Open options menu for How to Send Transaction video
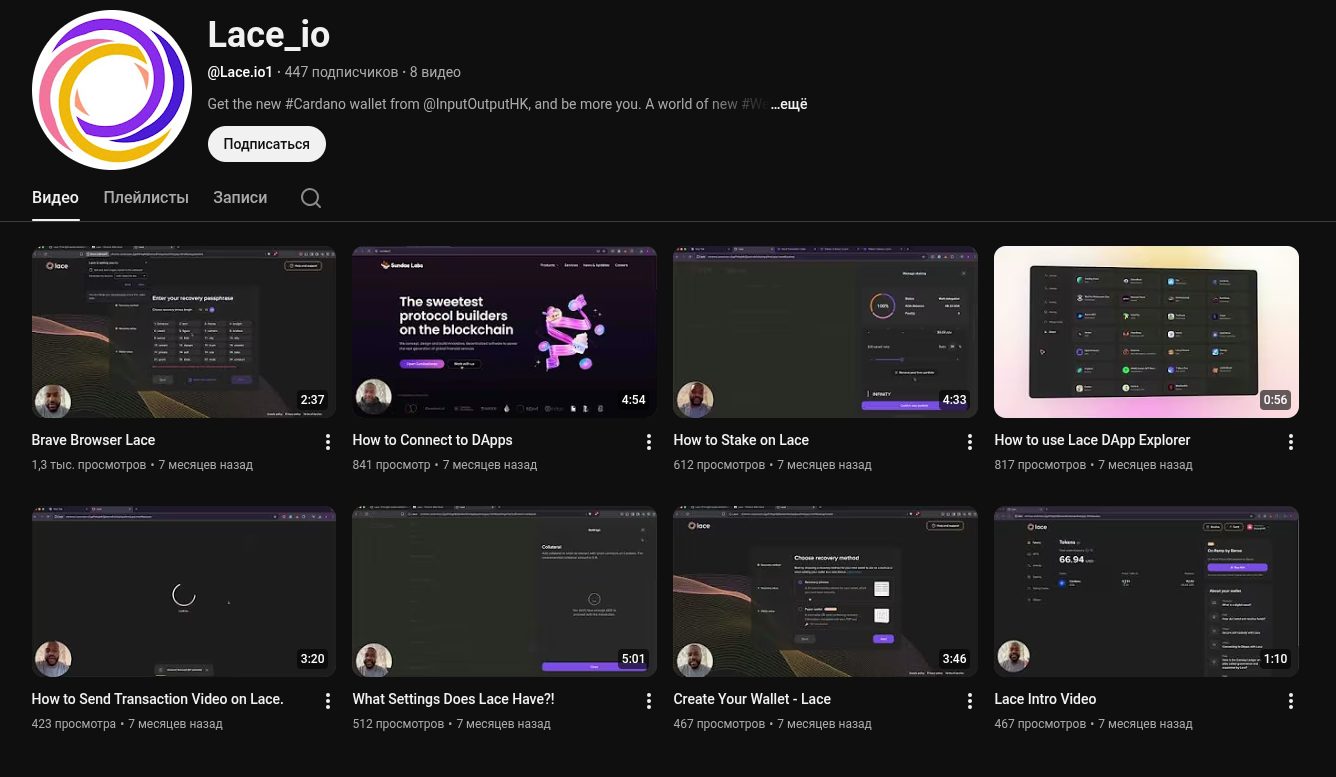 point(327,701)
